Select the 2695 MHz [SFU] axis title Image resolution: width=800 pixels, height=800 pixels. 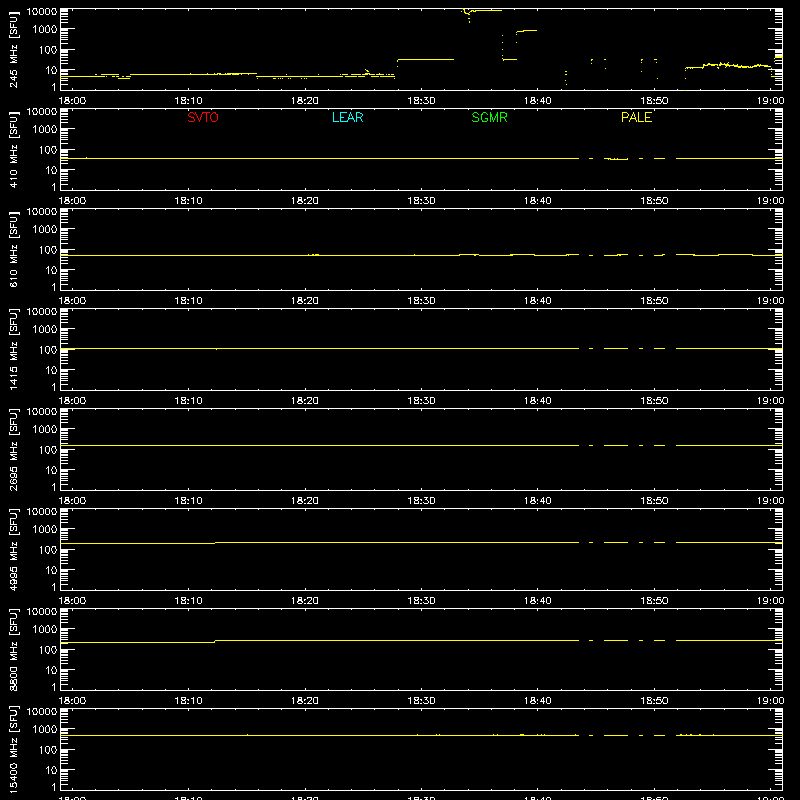coord(14,449)
